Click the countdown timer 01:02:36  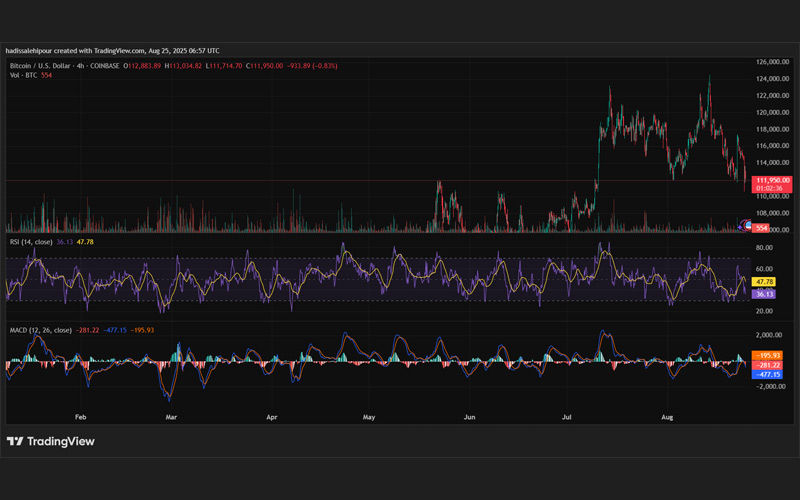pos(769,188)
